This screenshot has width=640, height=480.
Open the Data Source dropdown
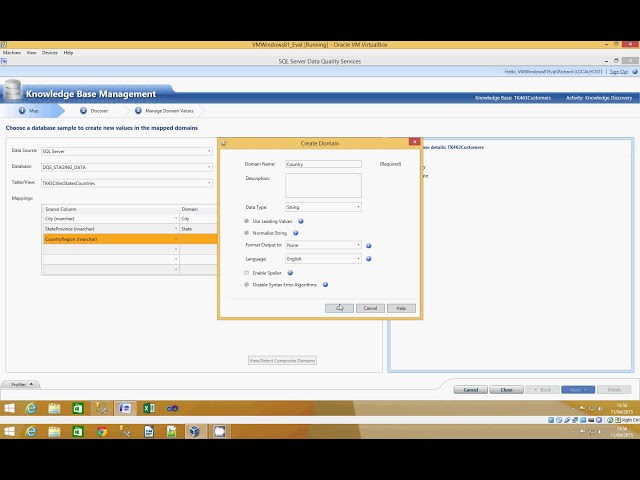[127, 151]
